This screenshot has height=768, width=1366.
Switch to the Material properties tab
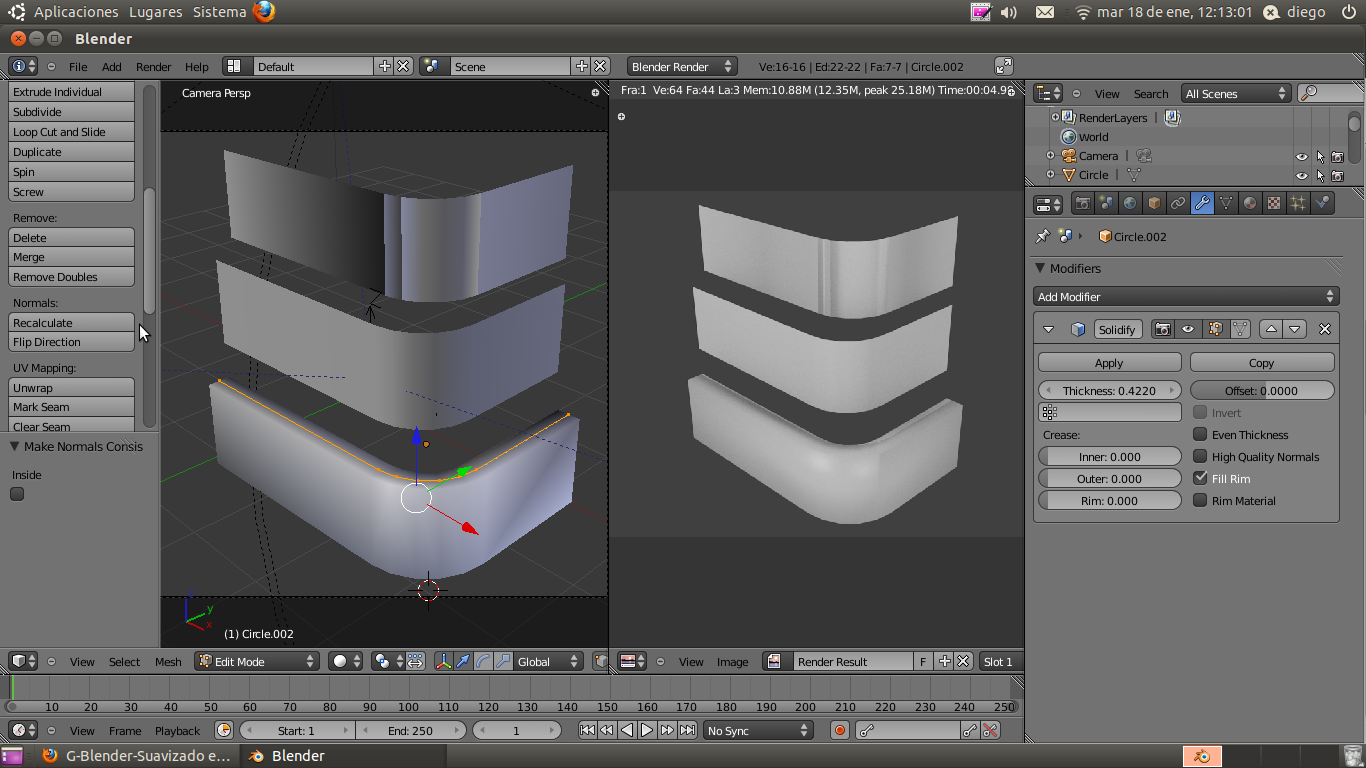pos(1250,204)
